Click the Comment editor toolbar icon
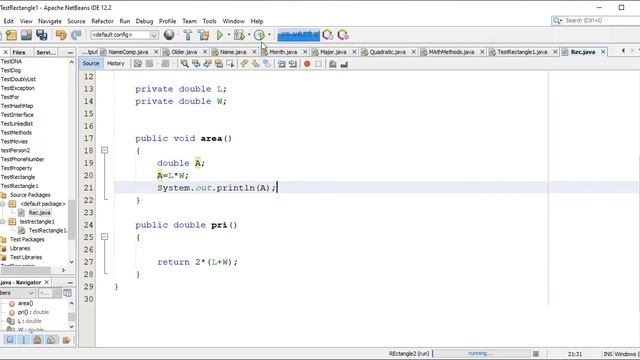Screen dimensions: 640x360 click(x=333, y=64)
